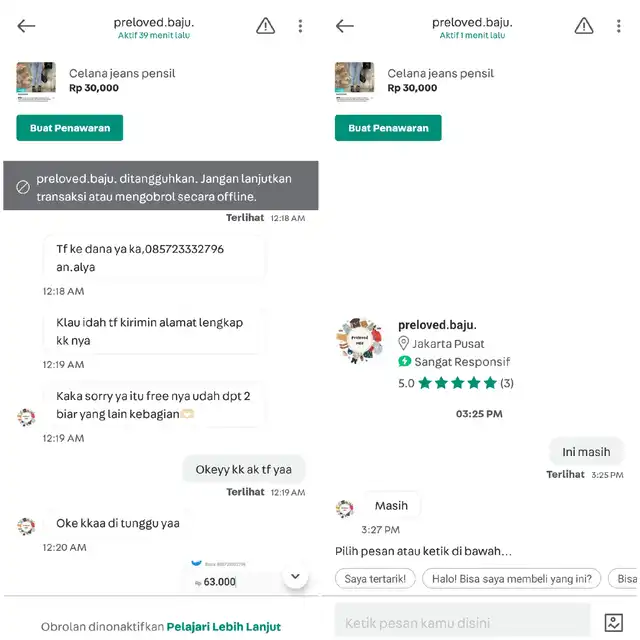Report user via right warning triangle icon
The height and width of the screenshot is (640, 640).
[584, 26]
